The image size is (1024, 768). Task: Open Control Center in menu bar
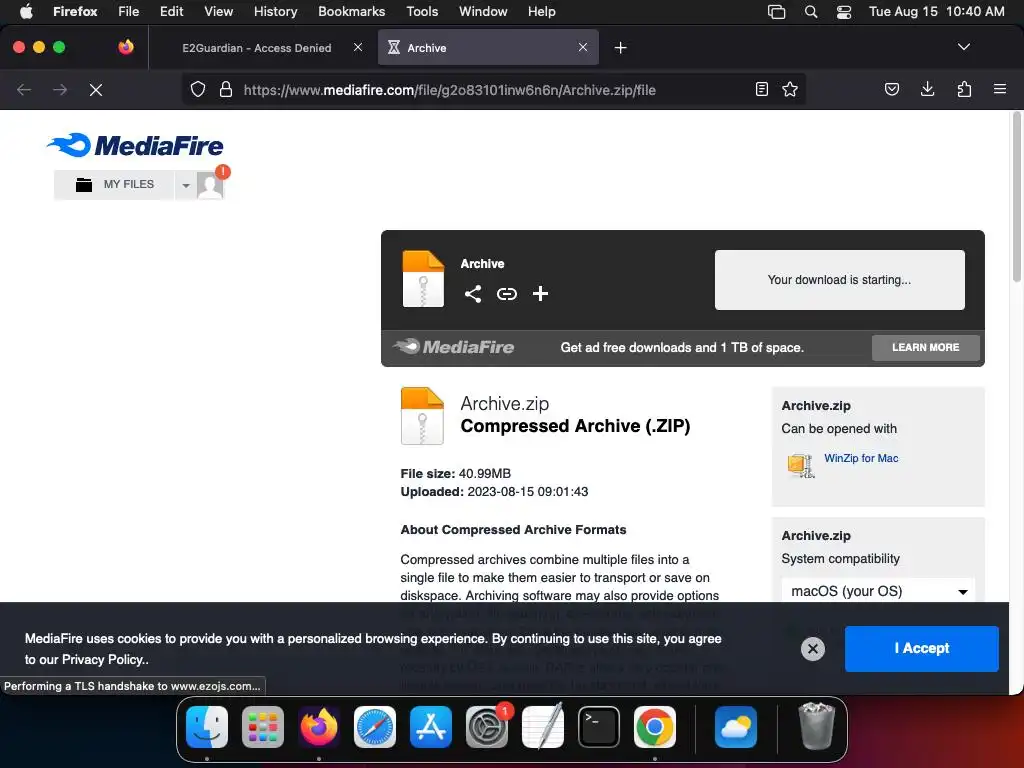pyautogui.click(x=844, y=11)
